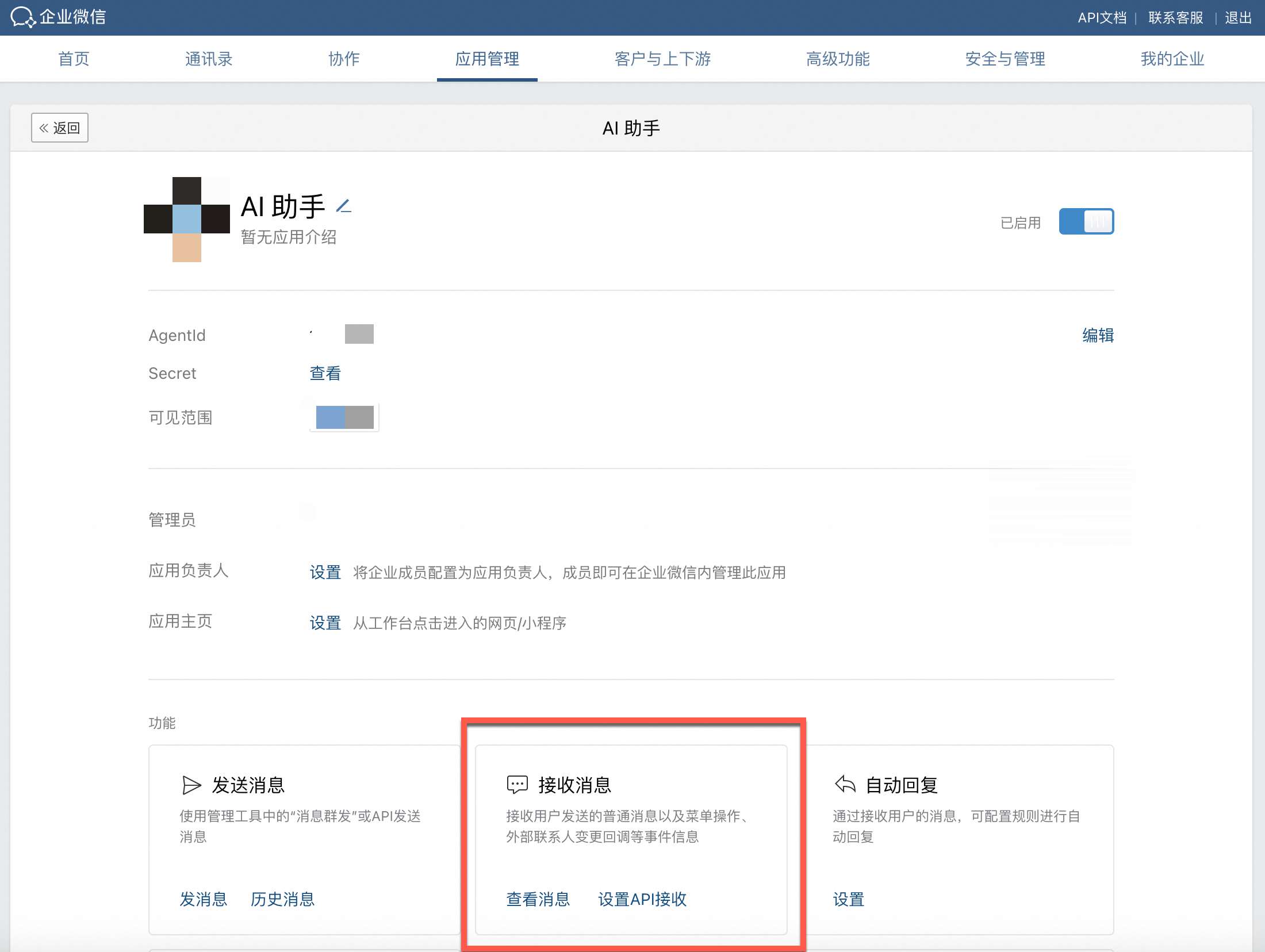Viewport: 1265px width, 952px height.
Task: Click the 编辑 link on the right
Action: click(x=1098, y=335)
